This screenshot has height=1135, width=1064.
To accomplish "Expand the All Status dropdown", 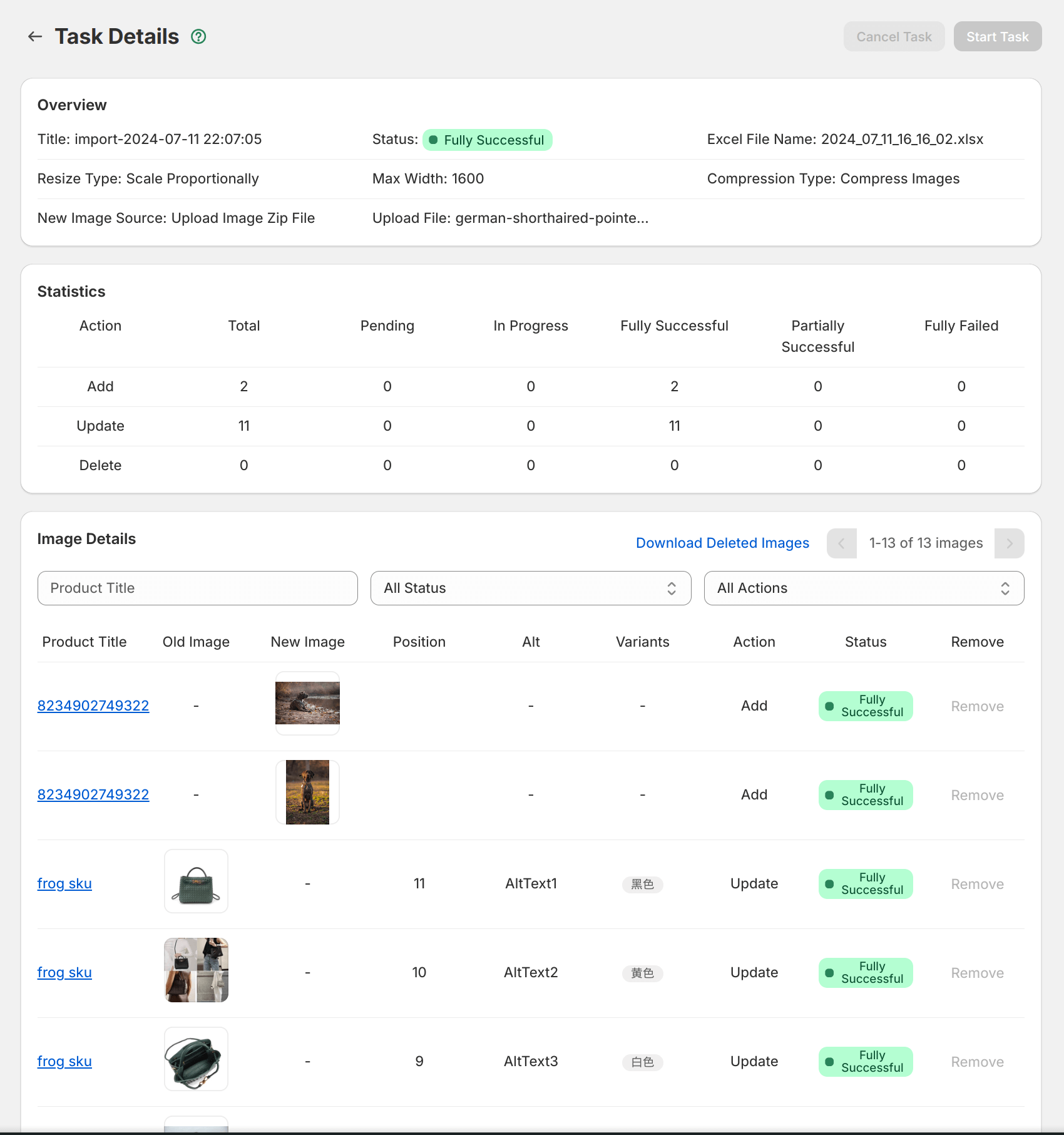I will [531, 588].
